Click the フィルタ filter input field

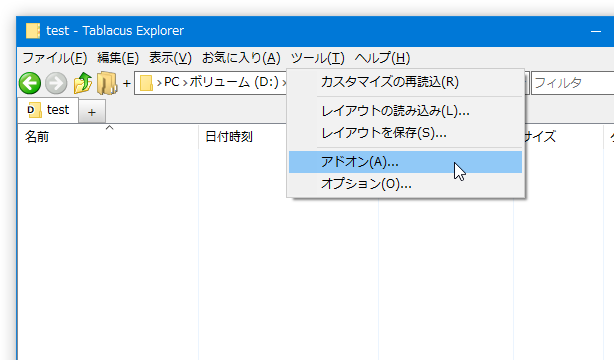point(573,83)
